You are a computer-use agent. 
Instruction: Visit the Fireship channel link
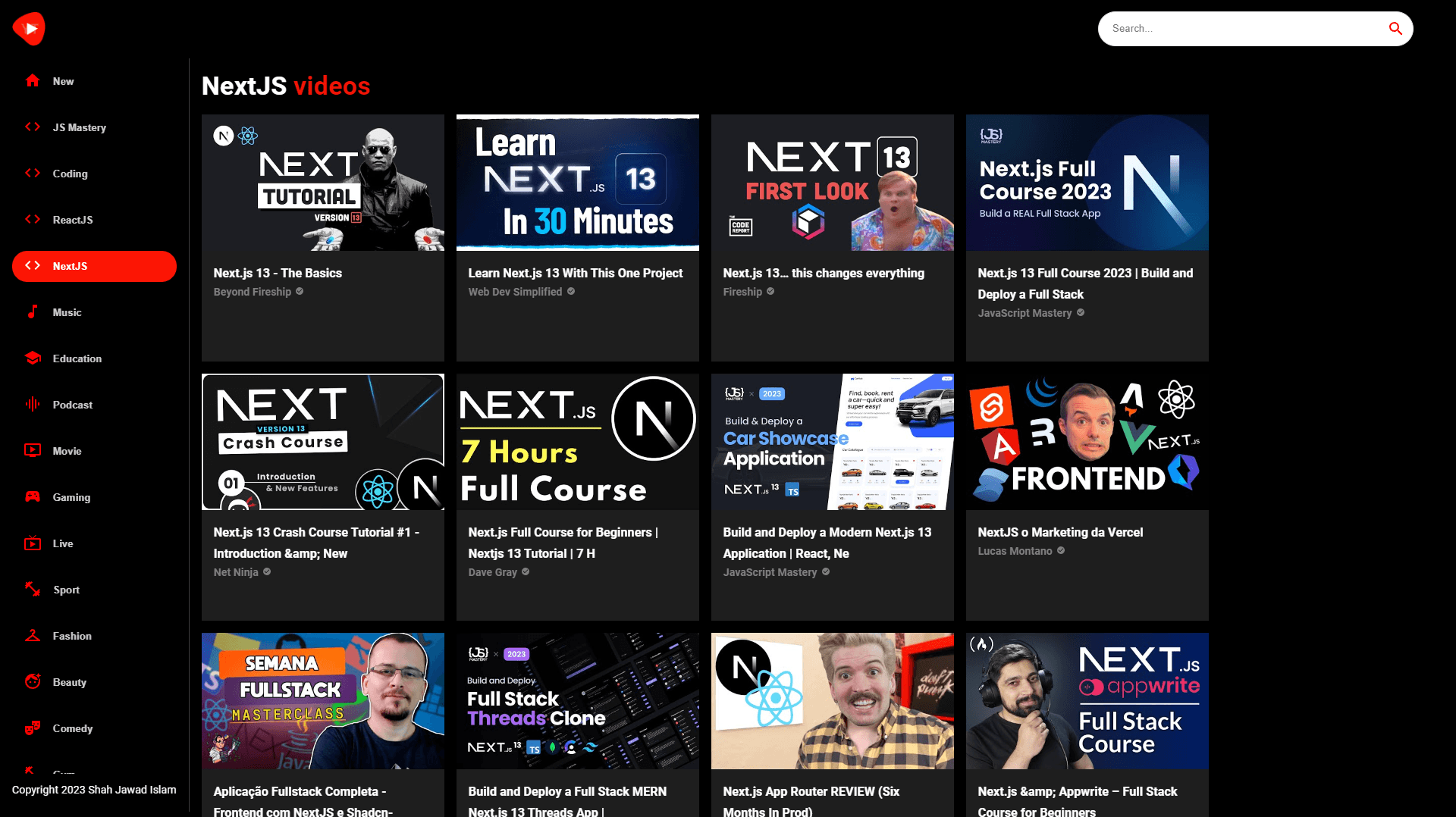(742, 292)
